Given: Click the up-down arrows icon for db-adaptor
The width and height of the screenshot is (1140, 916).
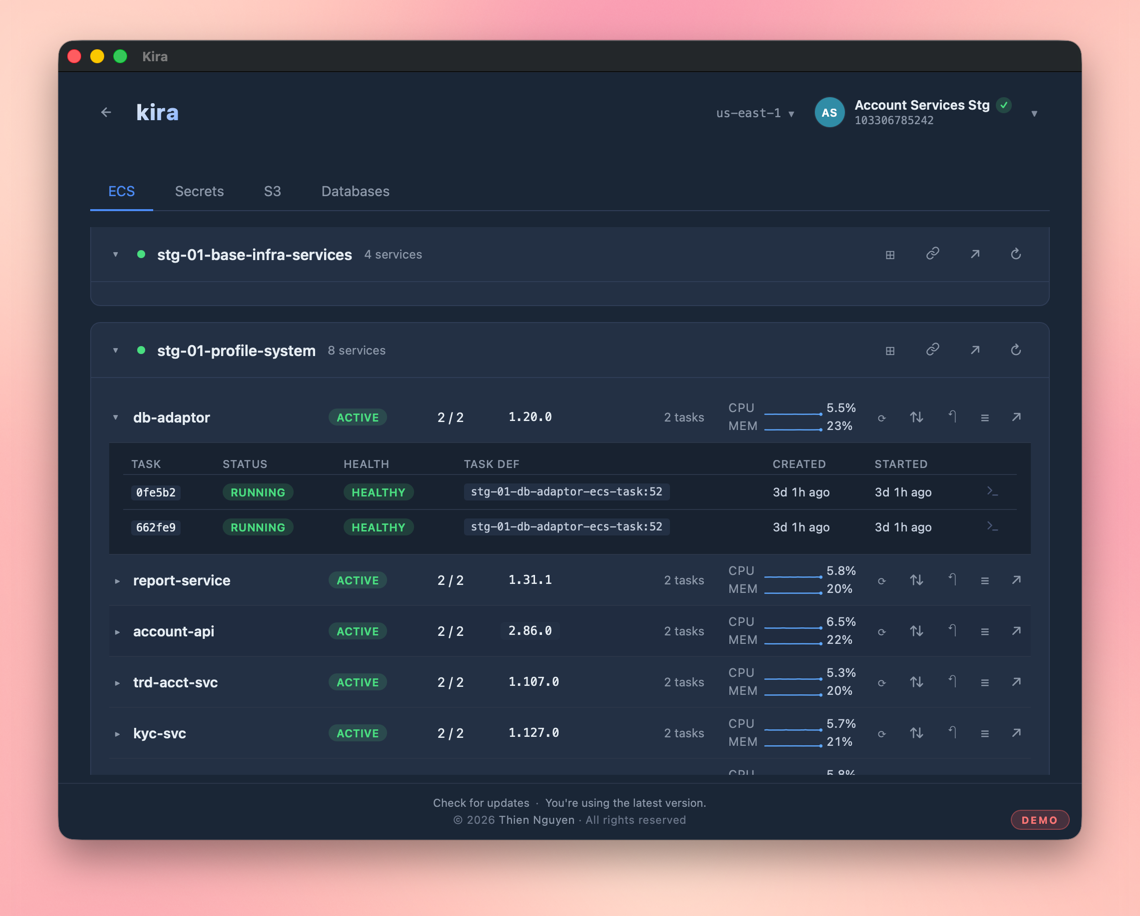Looking at the screenshot, I should point(916,417).
